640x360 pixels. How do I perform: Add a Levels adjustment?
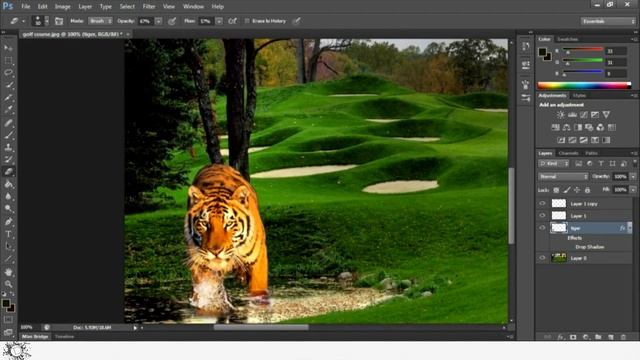point(572,115)
